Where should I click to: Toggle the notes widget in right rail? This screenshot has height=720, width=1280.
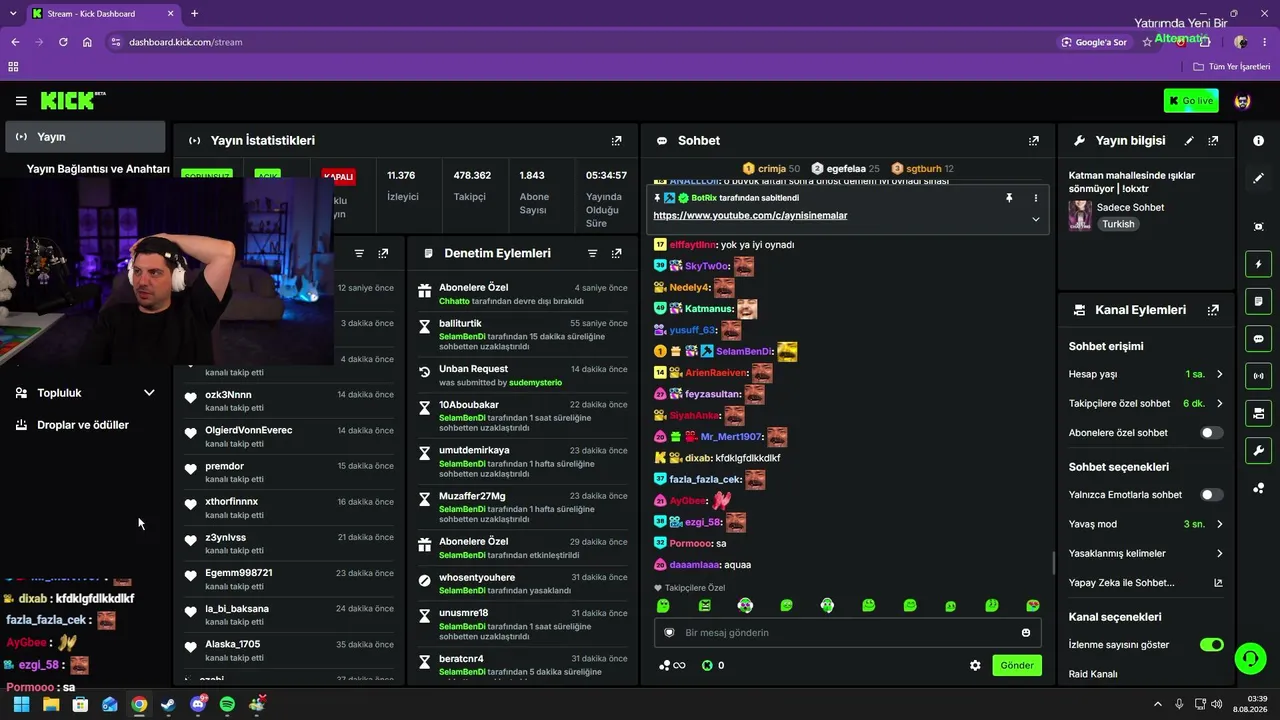[1258, 301]
